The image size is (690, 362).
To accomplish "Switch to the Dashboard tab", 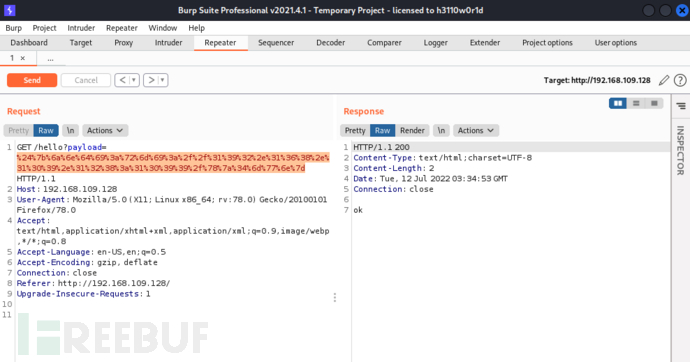I will pos(29,43).
